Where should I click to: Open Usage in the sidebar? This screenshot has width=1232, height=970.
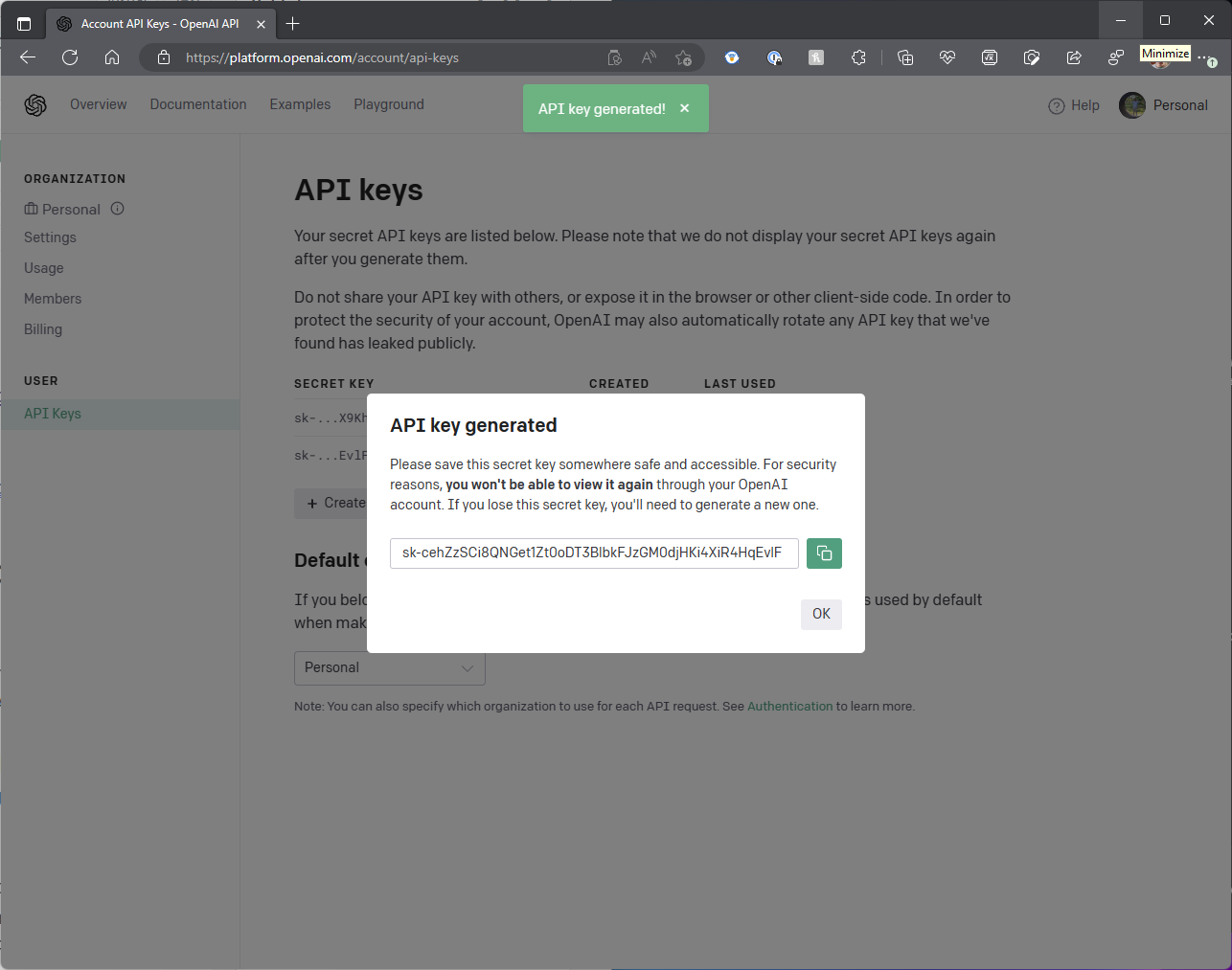[x=44, y=268]
